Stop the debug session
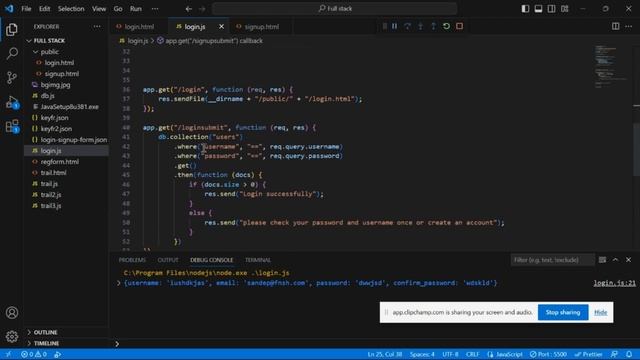The image size is (640, 360). tap(460, 26)
